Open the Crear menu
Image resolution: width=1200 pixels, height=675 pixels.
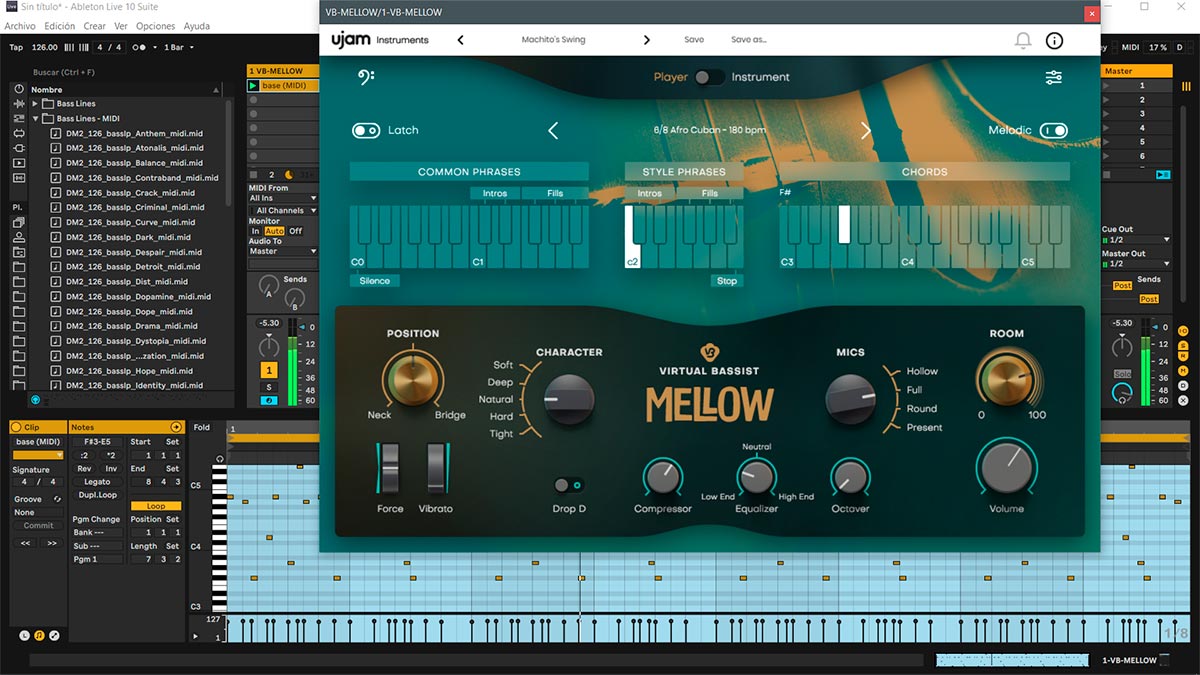[94, 26]
